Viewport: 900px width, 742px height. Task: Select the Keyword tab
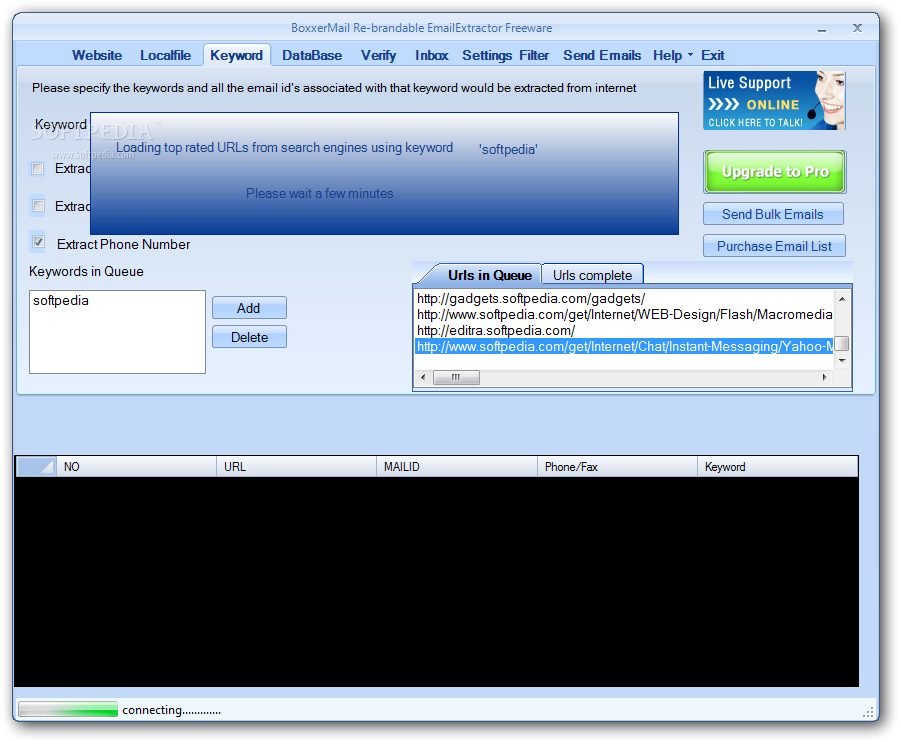236,56
